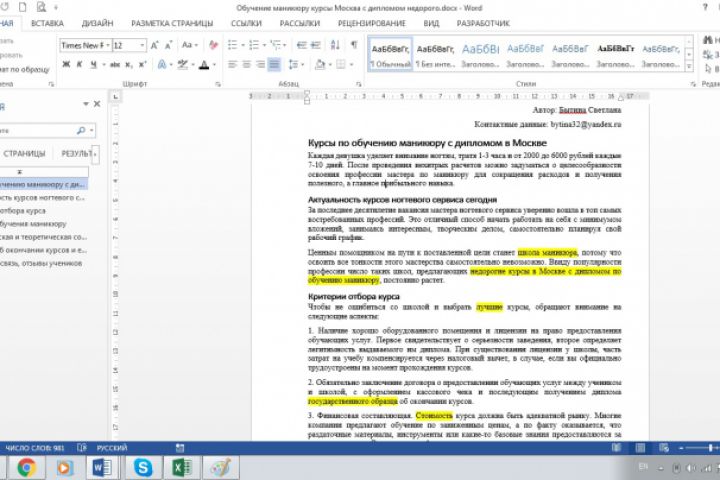
Task: Open the РАЗМЕТКА СТРАНИЦЫ tab
Action: tap(172, 23)
